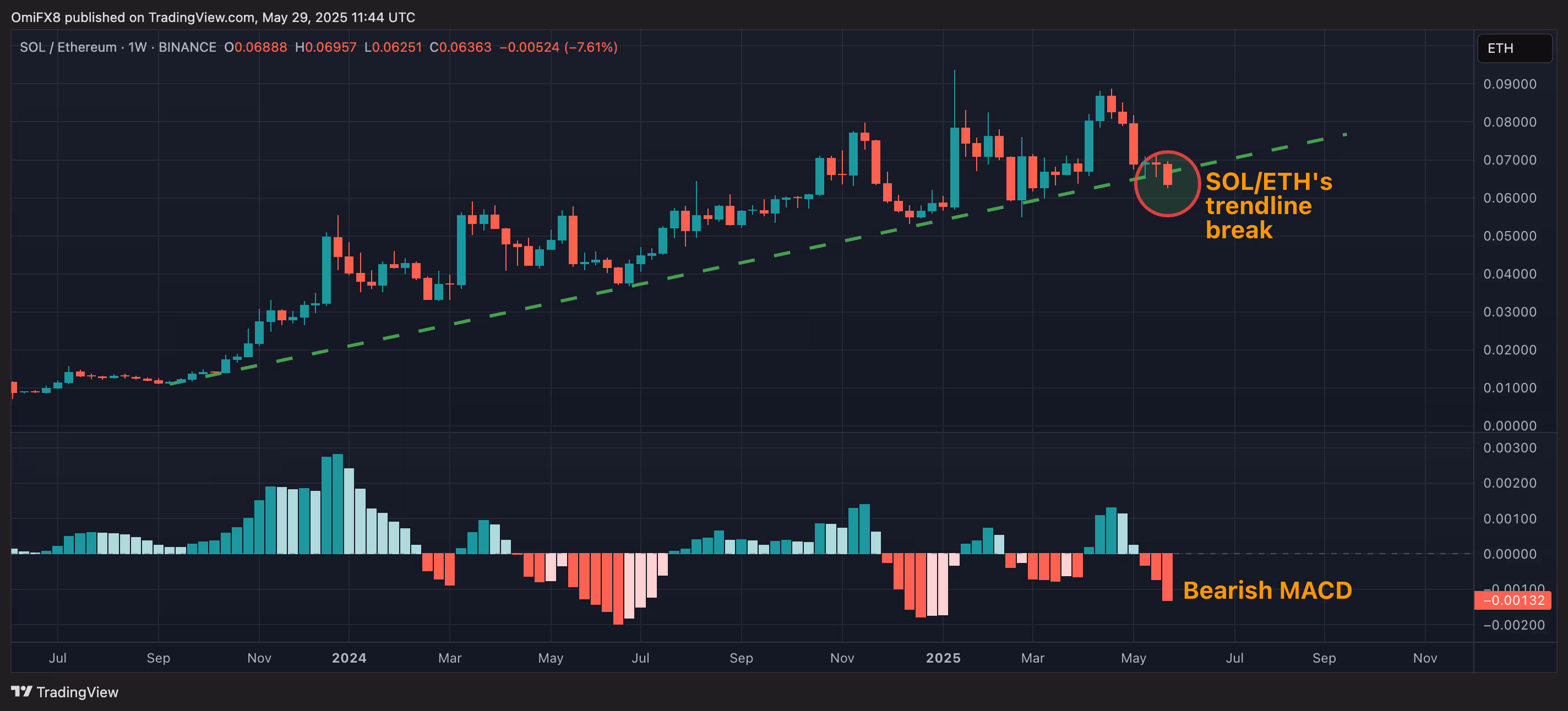
Task: Click the published on TradingView.com header
Action: (x=213, y=17)
